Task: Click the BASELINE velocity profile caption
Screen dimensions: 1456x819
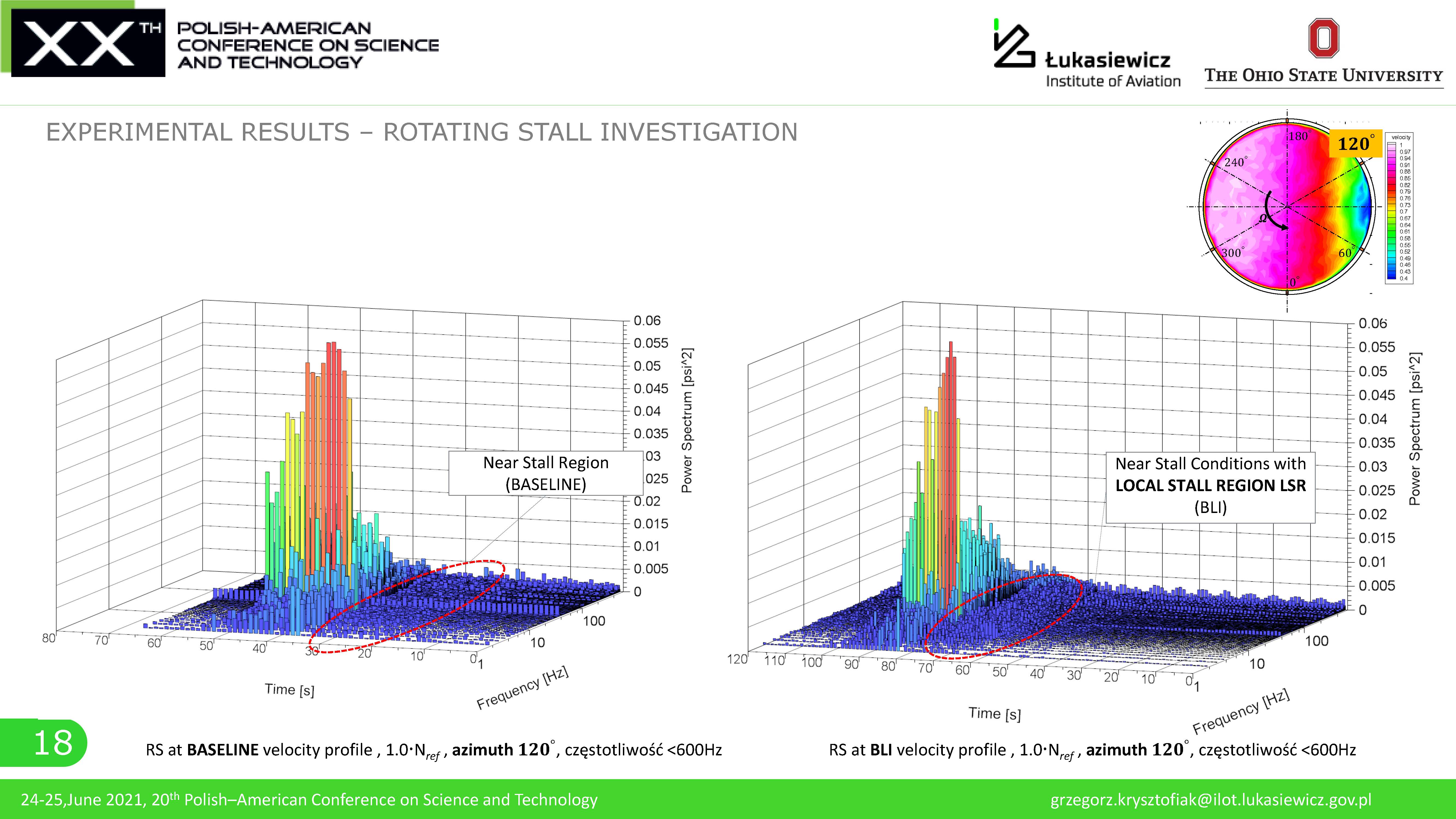Action: pos(433,750)
